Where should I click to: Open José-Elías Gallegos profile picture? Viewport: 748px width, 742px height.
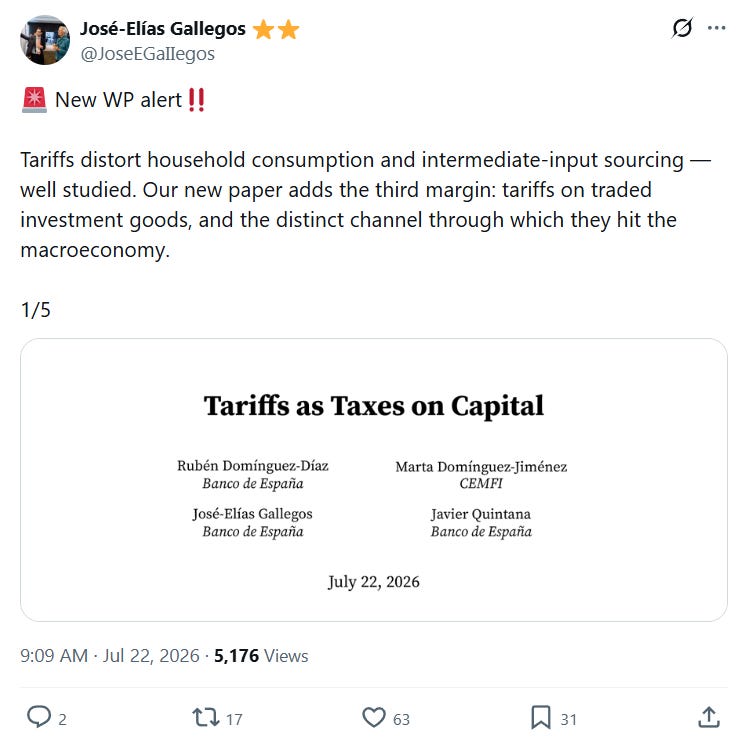(45, 40)
